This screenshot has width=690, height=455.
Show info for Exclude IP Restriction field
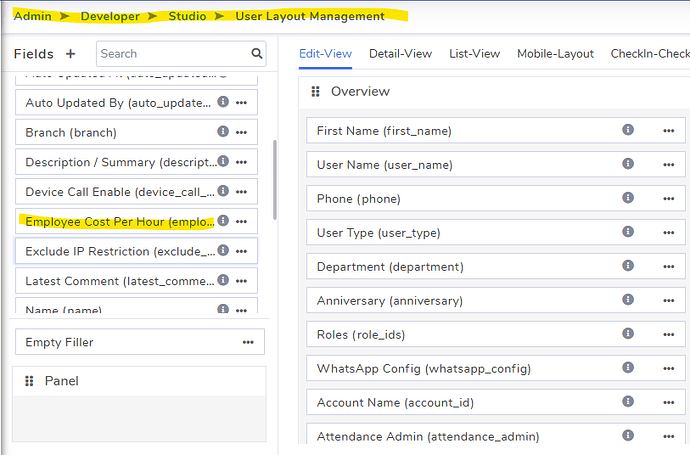223,250
